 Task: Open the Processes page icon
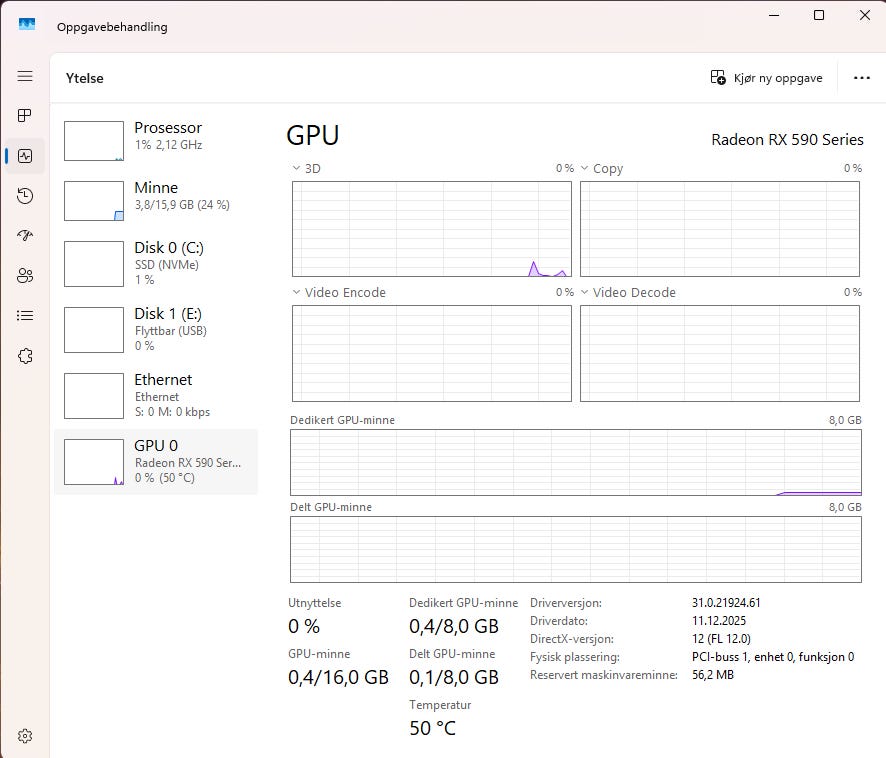[x=25, y=115]
